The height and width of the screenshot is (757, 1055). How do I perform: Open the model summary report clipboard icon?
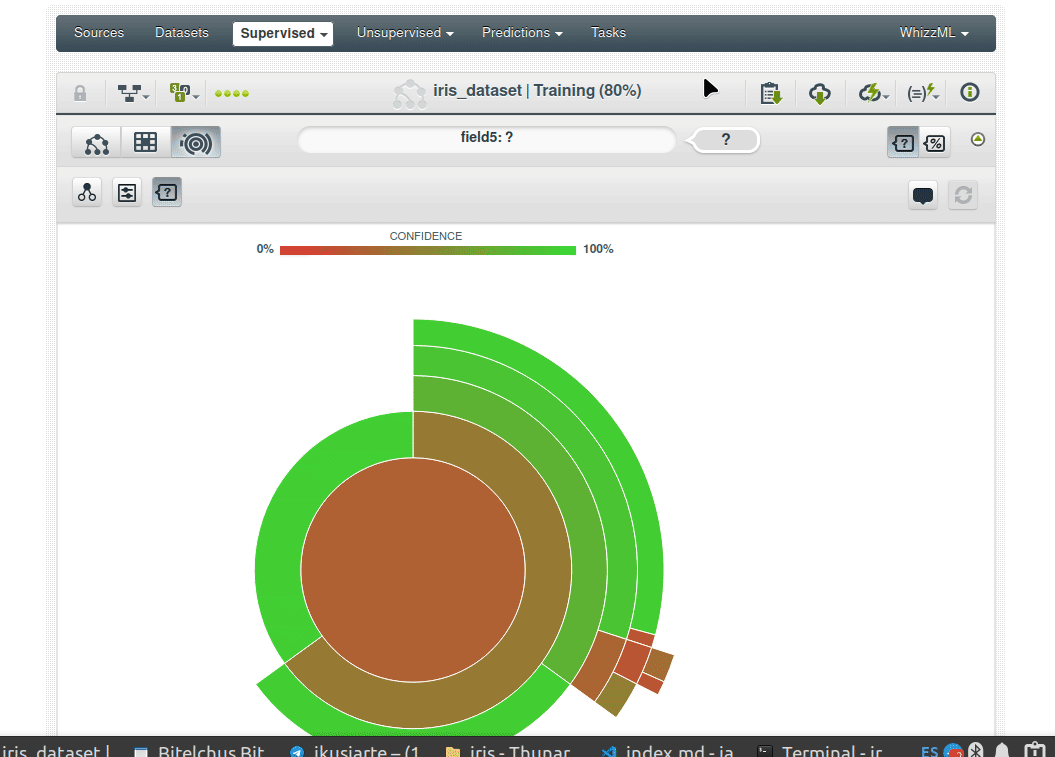tap(770, 93)
